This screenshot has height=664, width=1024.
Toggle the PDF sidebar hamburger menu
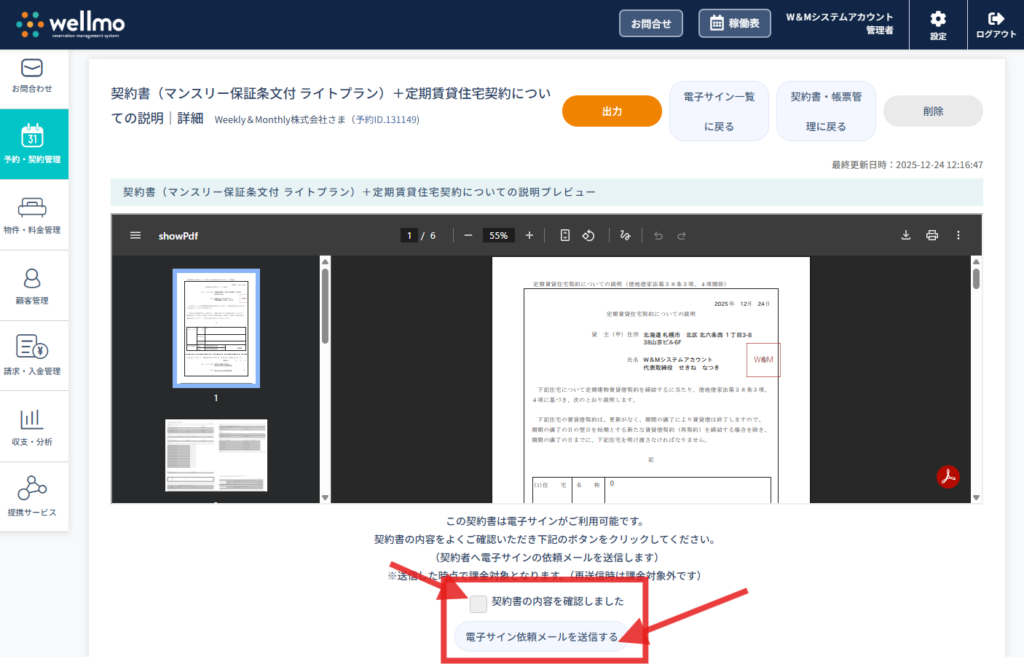pyautogui.click(x=135, y=236)
